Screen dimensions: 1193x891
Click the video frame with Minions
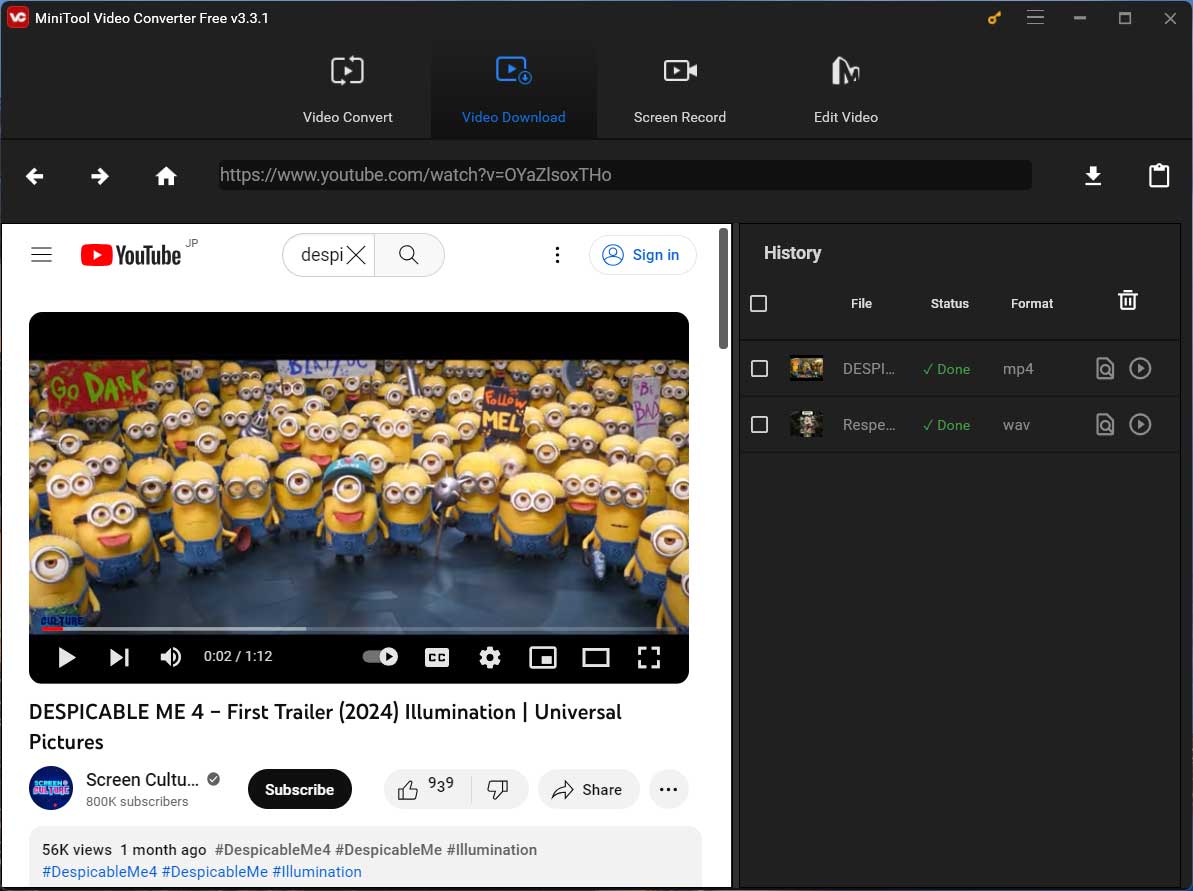[358, 495]
